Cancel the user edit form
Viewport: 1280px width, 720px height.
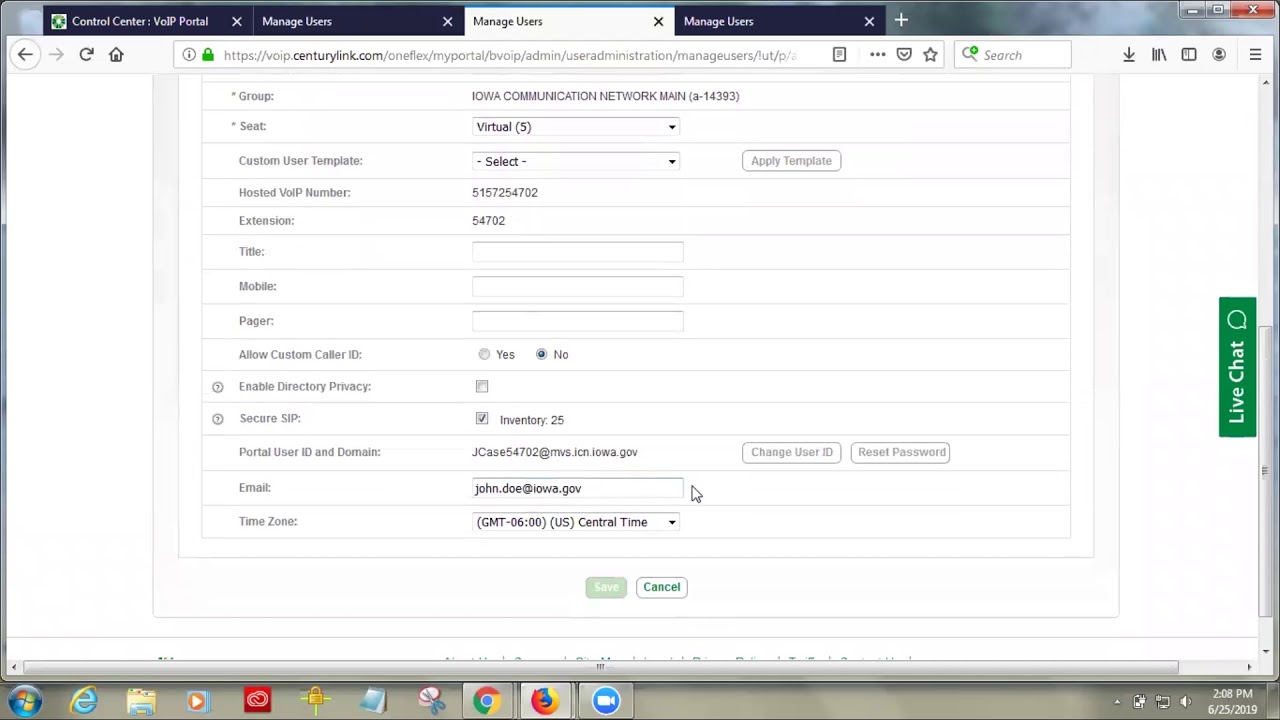[x=661, y=587]
